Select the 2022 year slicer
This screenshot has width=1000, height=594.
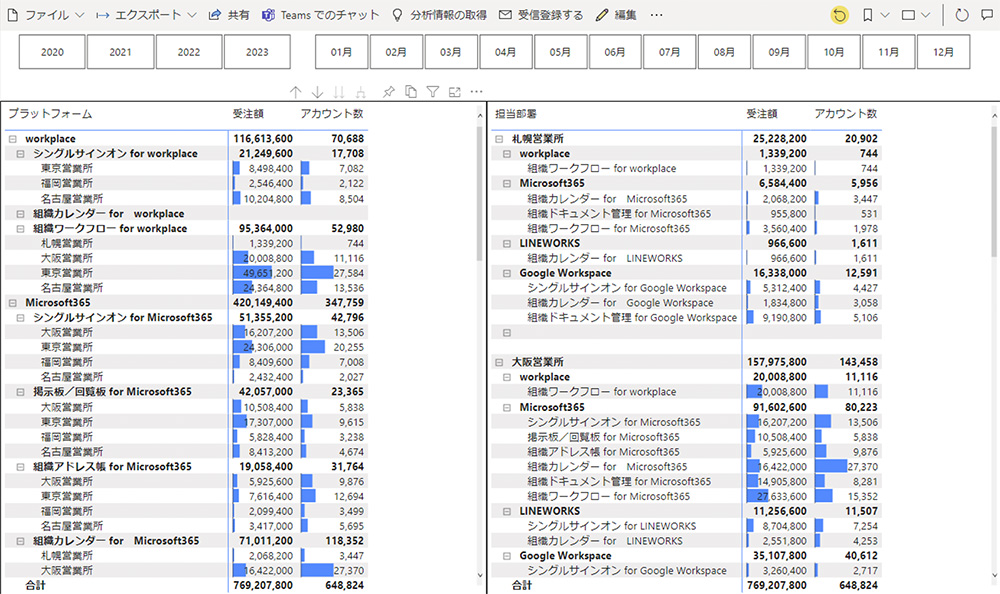[x=189, y=52]
